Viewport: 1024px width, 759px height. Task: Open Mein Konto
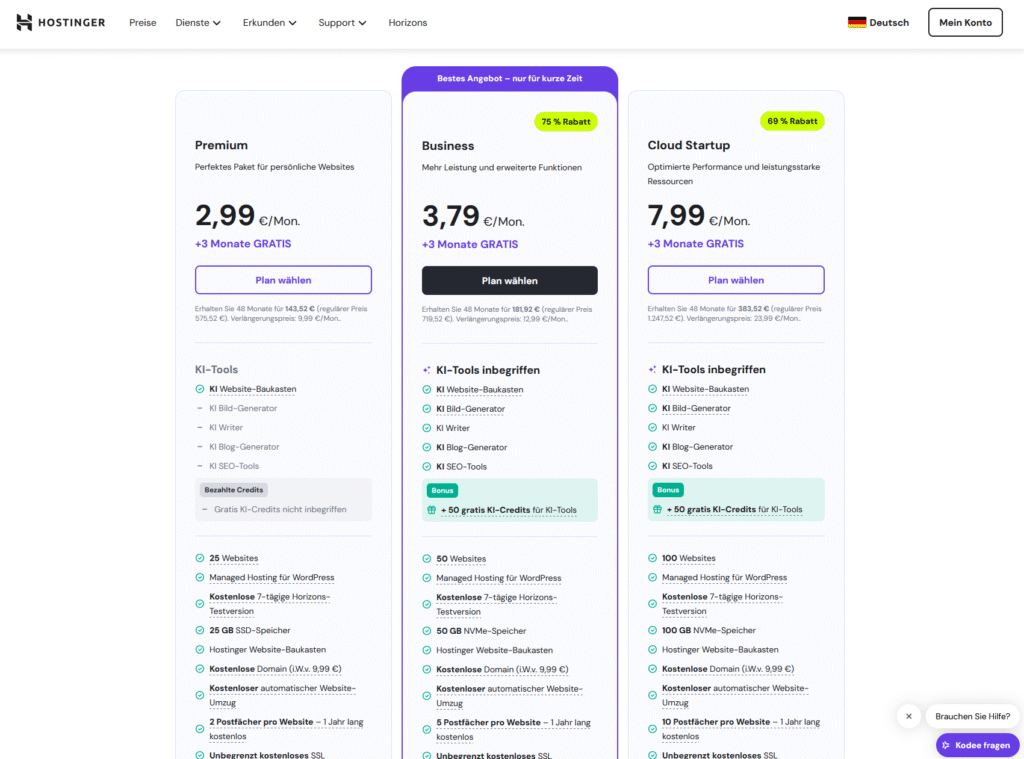tap(965, 22)
